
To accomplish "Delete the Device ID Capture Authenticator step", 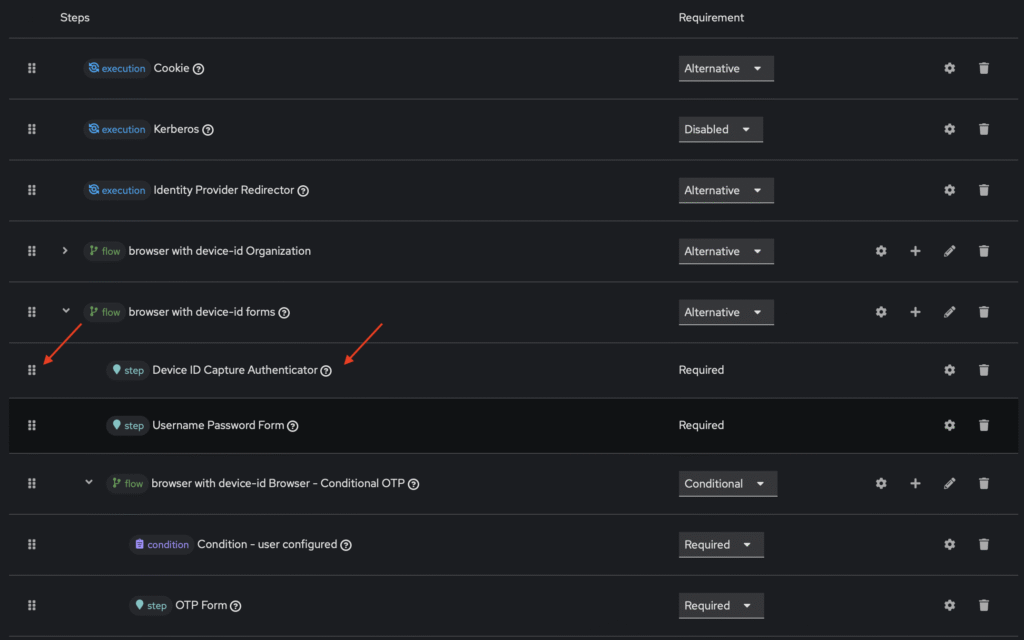I will 983,370.
